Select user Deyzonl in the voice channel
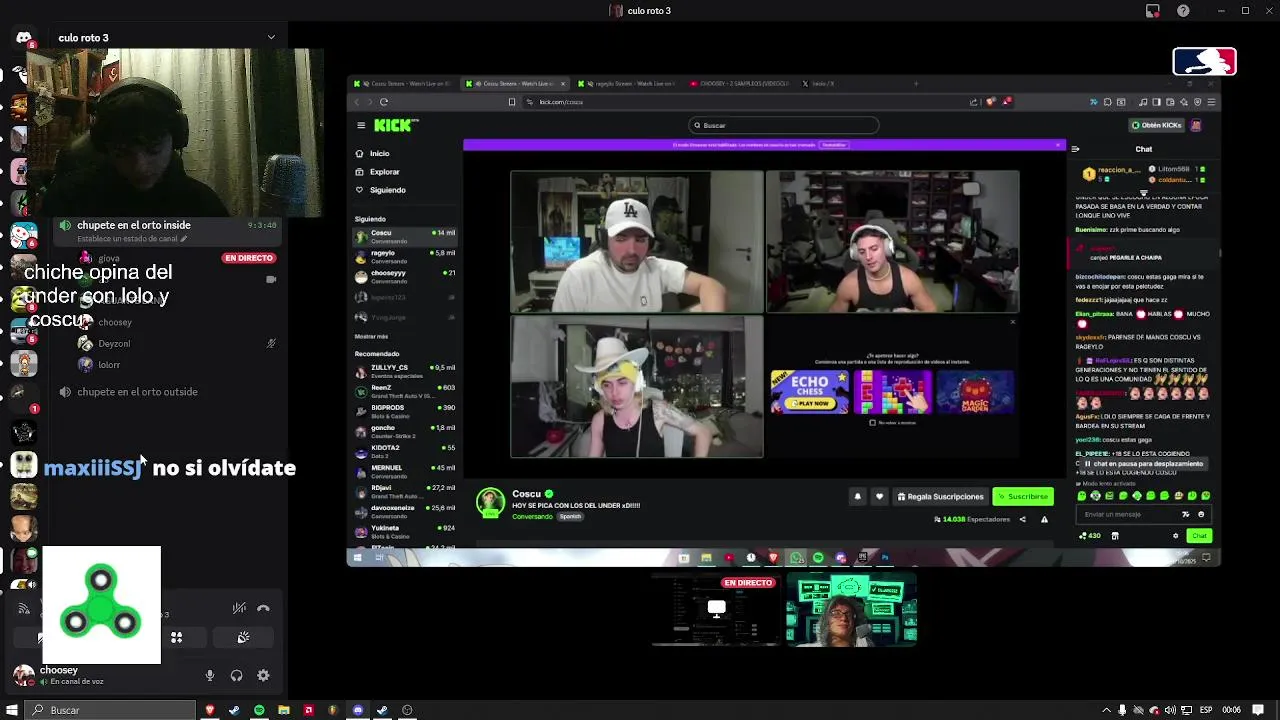 tap(114, 343)
